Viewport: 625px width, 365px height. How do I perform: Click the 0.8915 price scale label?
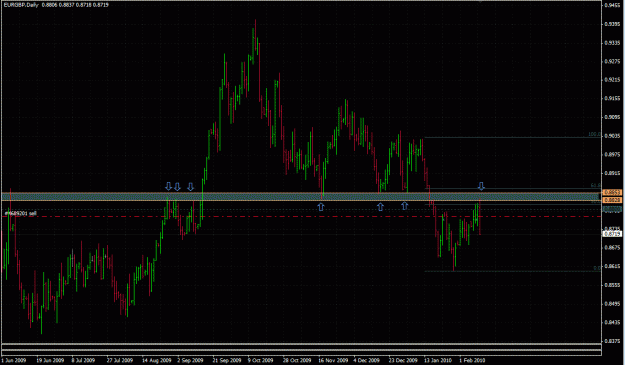click(612, 173)
